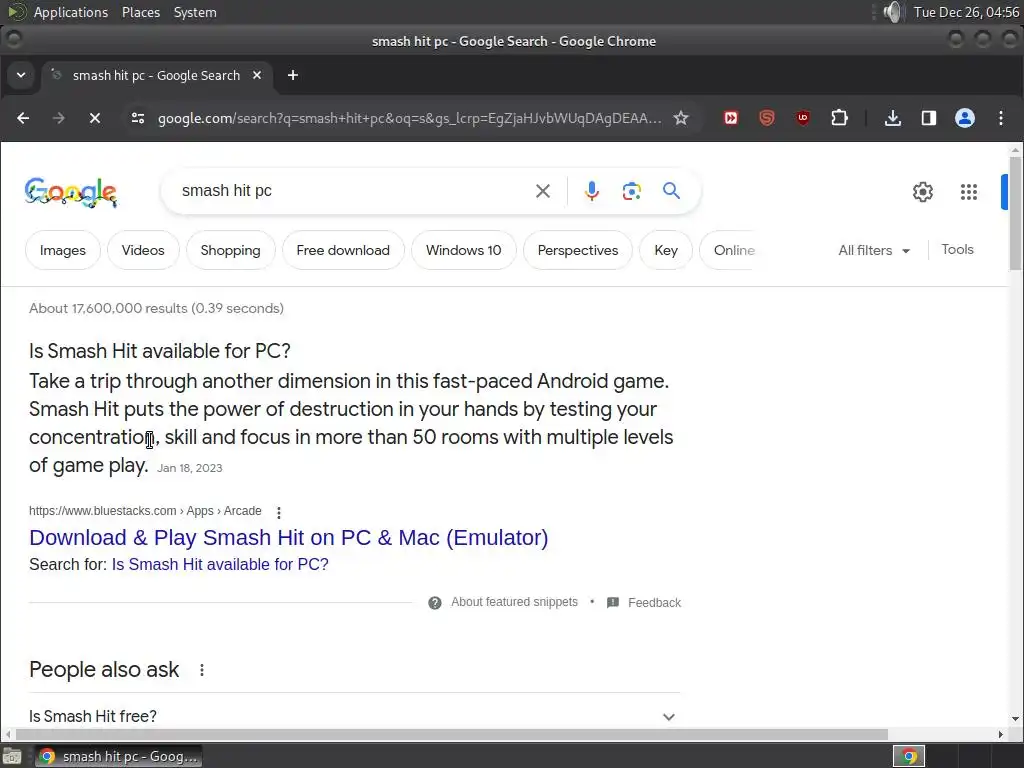1024x768 pixels.
Task: Search by image with Google Lens
Action: tap(632, 191)
